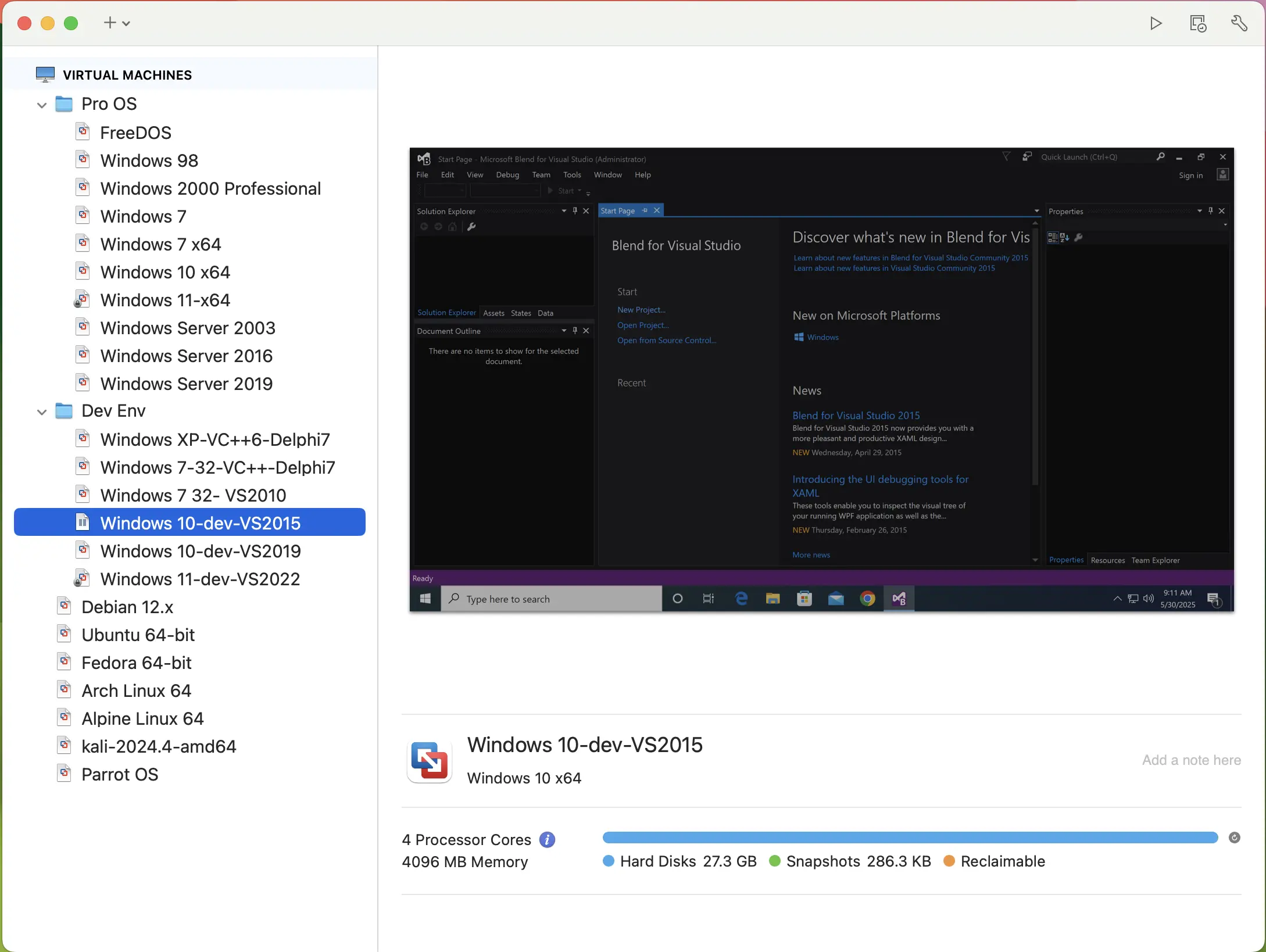Switch to the Assets tab in Blend
The height and width of the screenshot is (952, 1266).
494,313
